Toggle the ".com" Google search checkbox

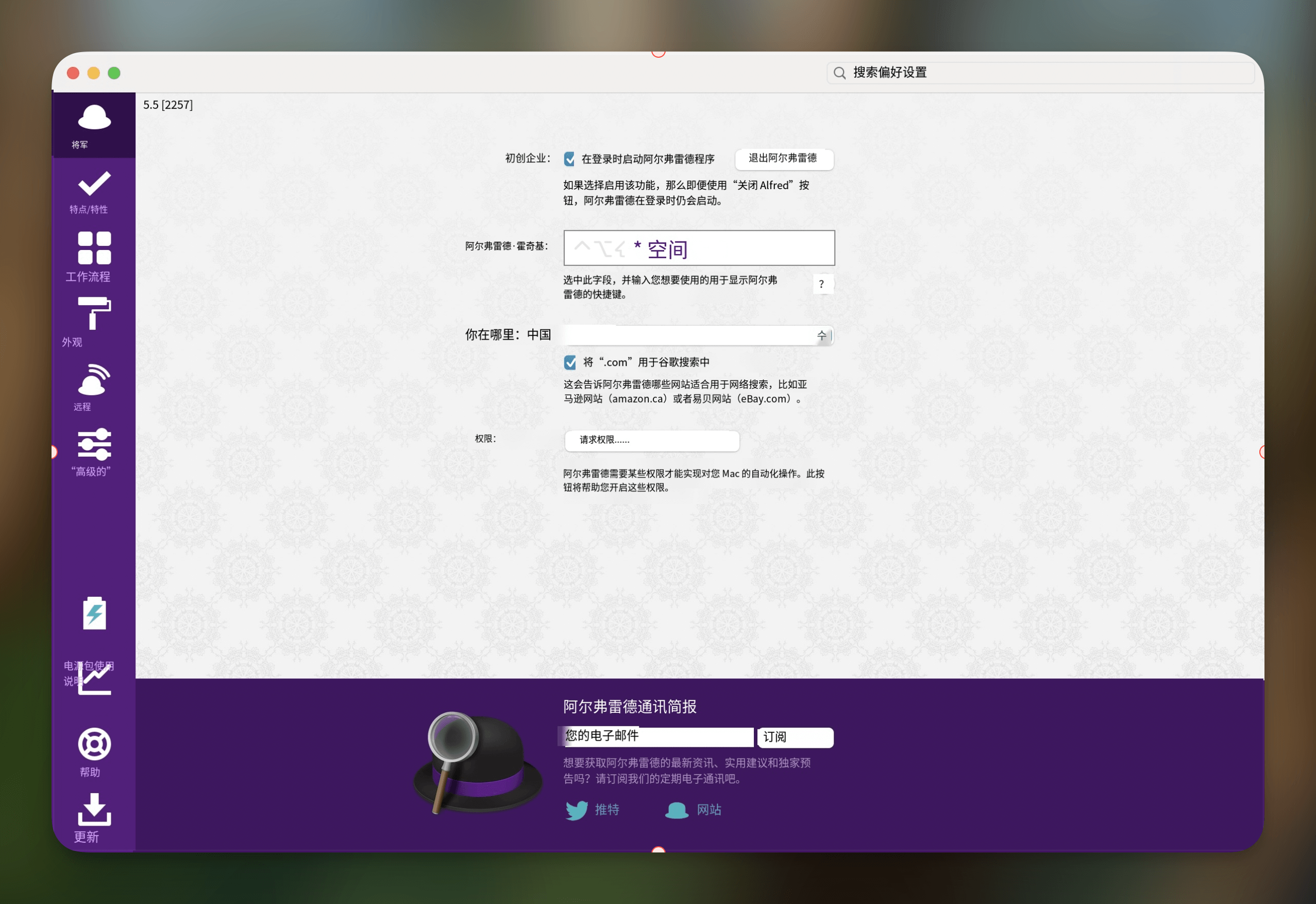click(570, 362)
